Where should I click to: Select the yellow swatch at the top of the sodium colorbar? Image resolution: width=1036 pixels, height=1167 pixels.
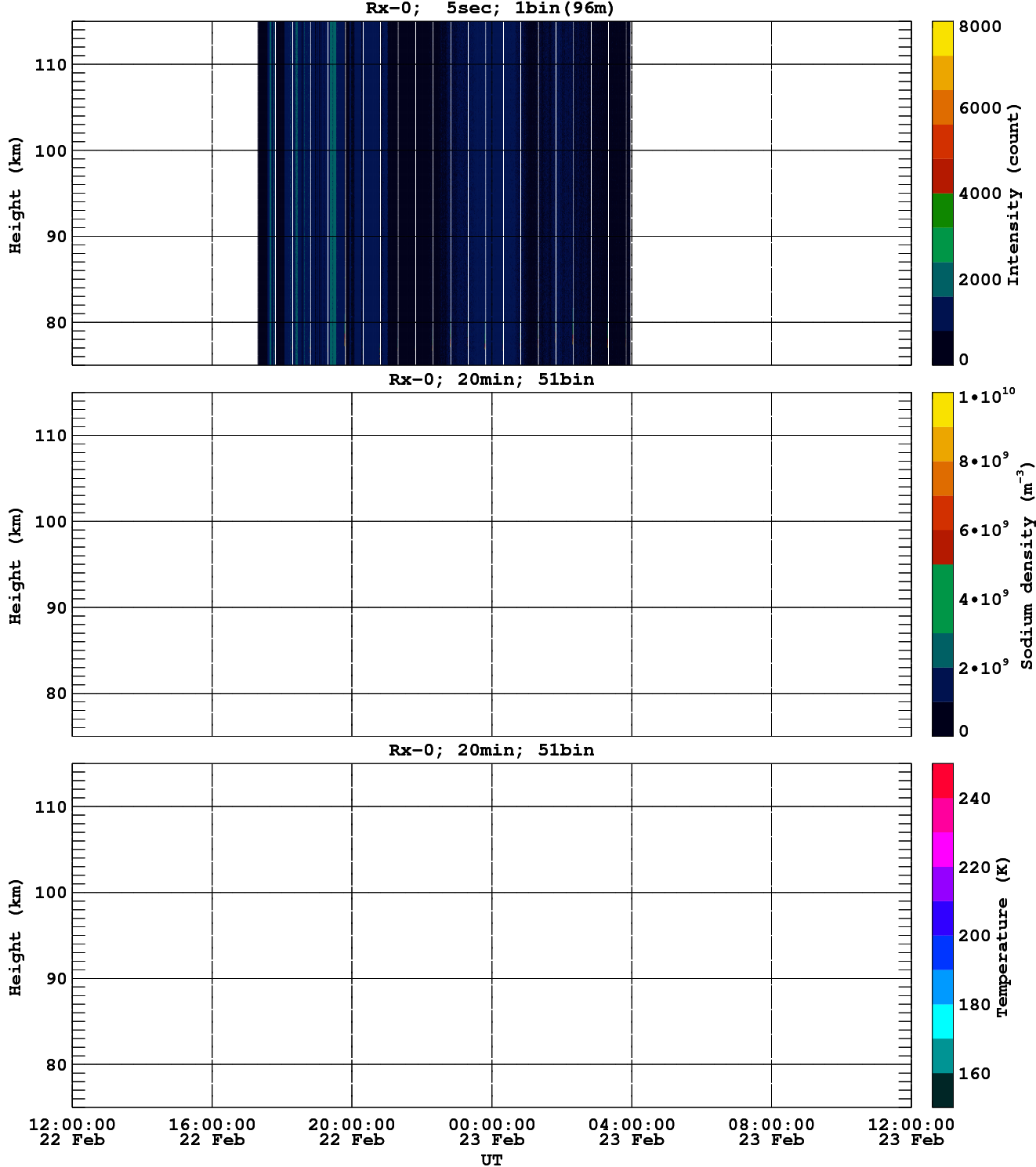click(942, 410)
